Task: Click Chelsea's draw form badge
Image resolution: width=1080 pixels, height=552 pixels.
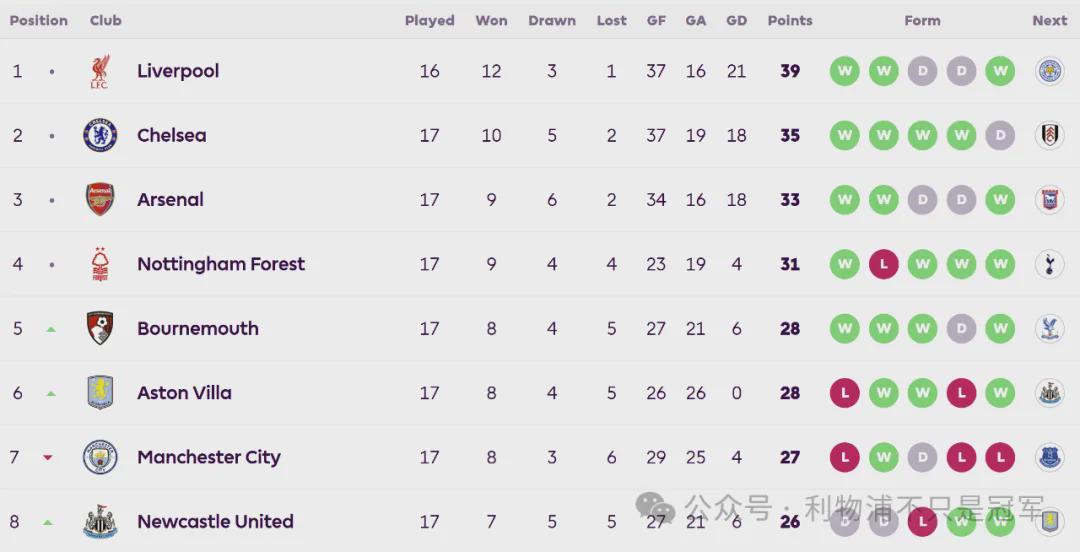Action: click(x=1000, y=136)
